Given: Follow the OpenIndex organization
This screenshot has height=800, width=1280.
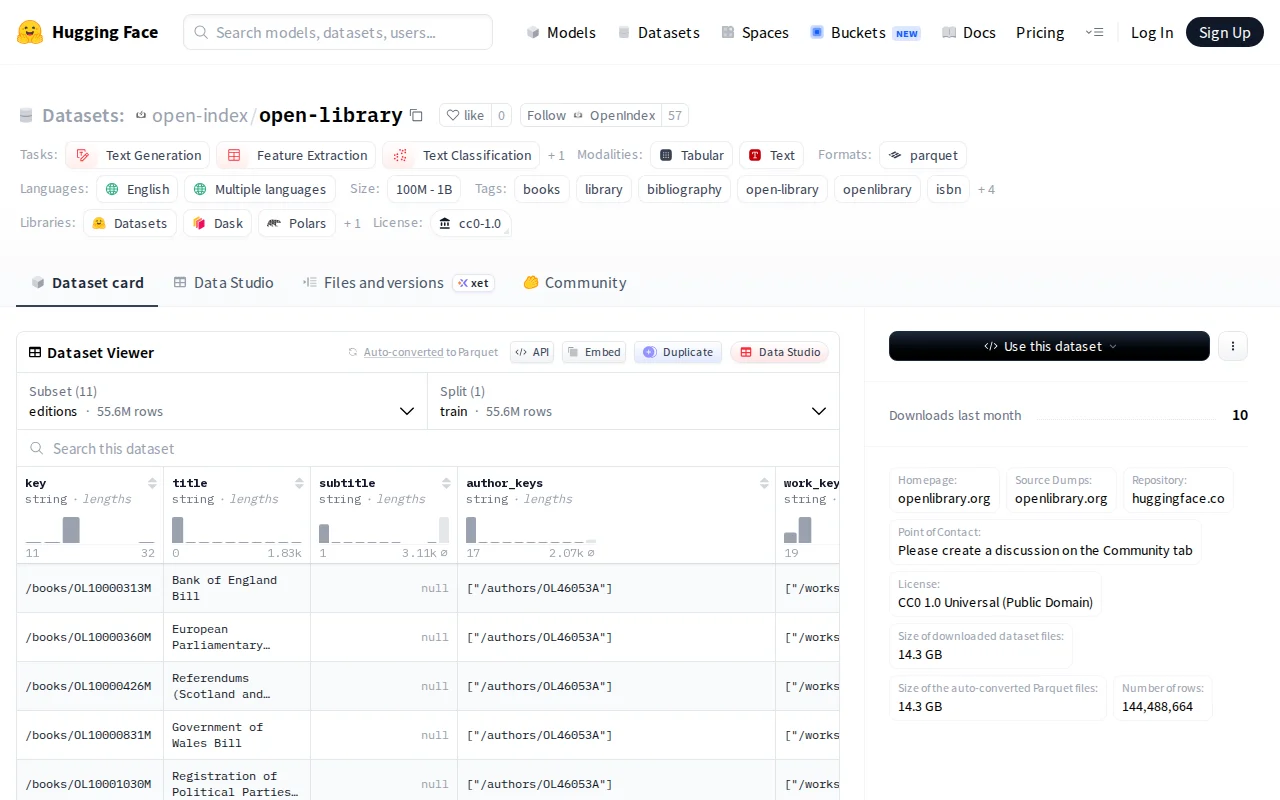Looking at the screenshot, I should tap(591, 115).
